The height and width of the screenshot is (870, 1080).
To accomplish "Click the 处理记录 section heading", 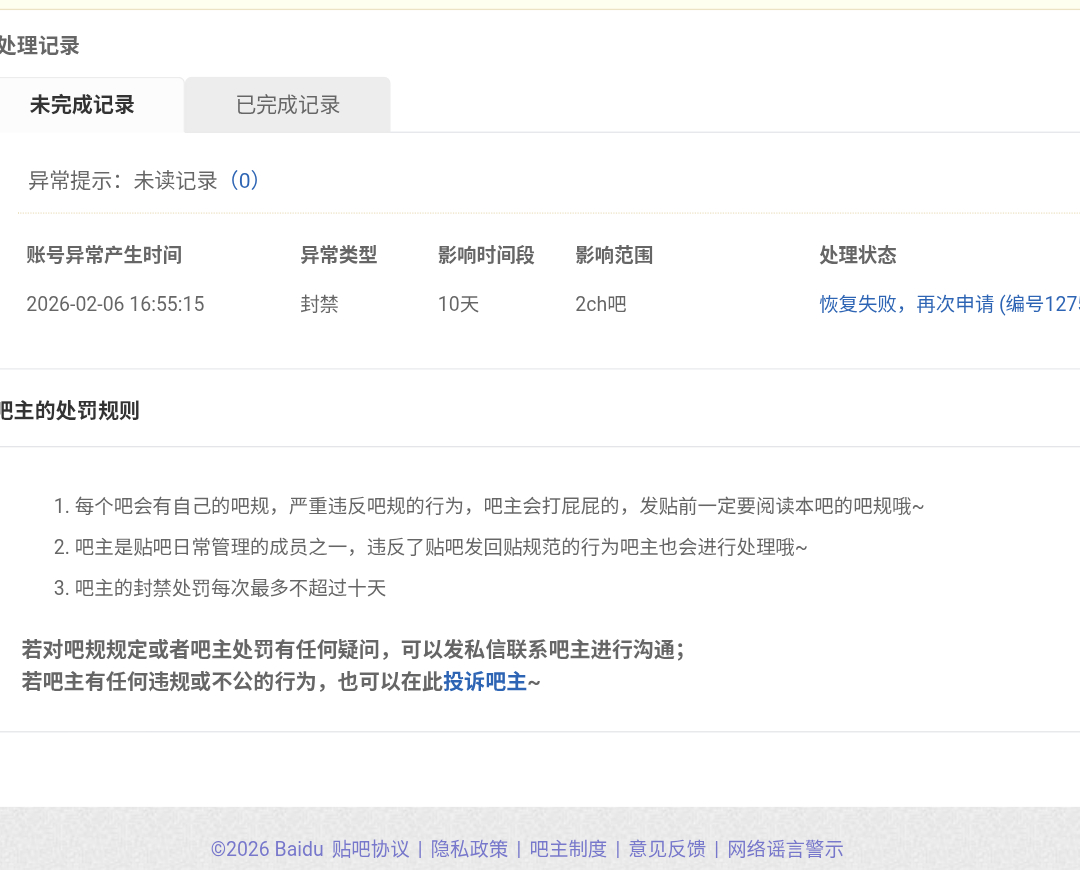I will pyautogui.click(x=38, y=45).
